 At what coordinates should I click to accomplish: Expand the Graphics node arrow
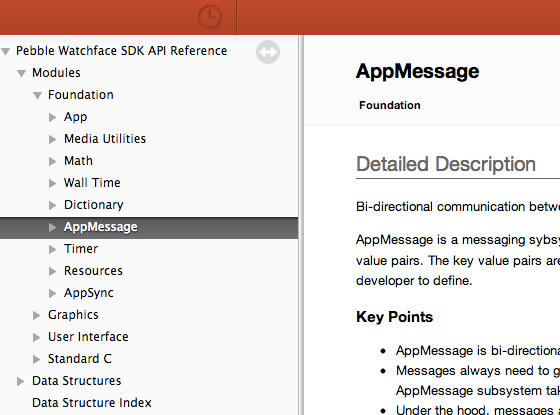coord(36,315)
